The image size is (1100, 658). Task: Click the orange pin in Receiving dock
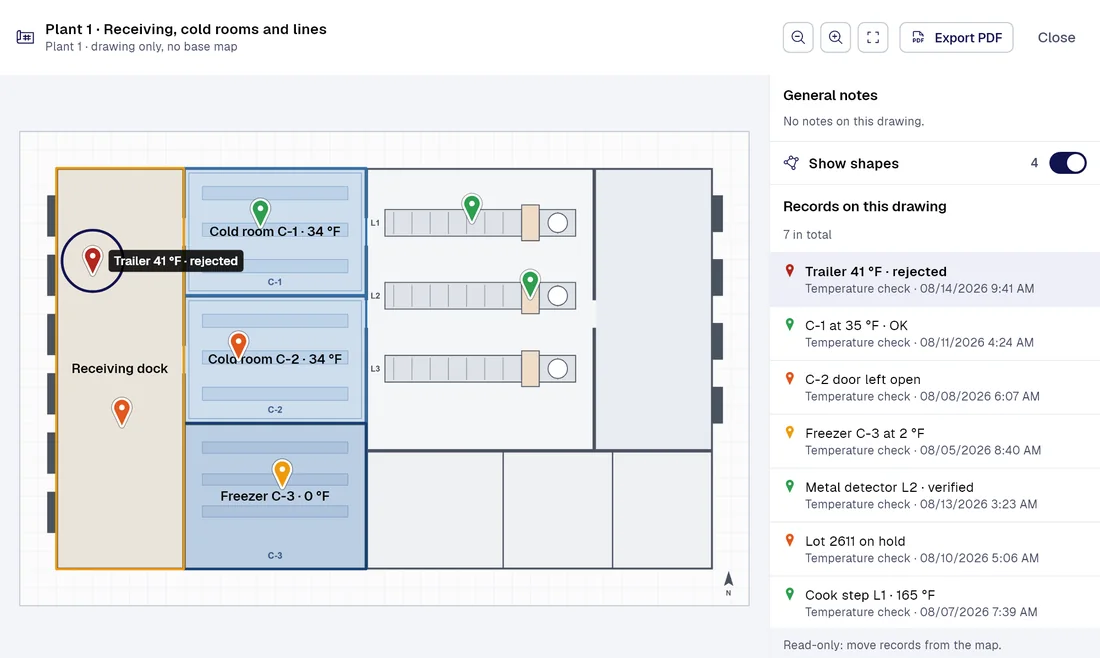[x=122, y=412]
